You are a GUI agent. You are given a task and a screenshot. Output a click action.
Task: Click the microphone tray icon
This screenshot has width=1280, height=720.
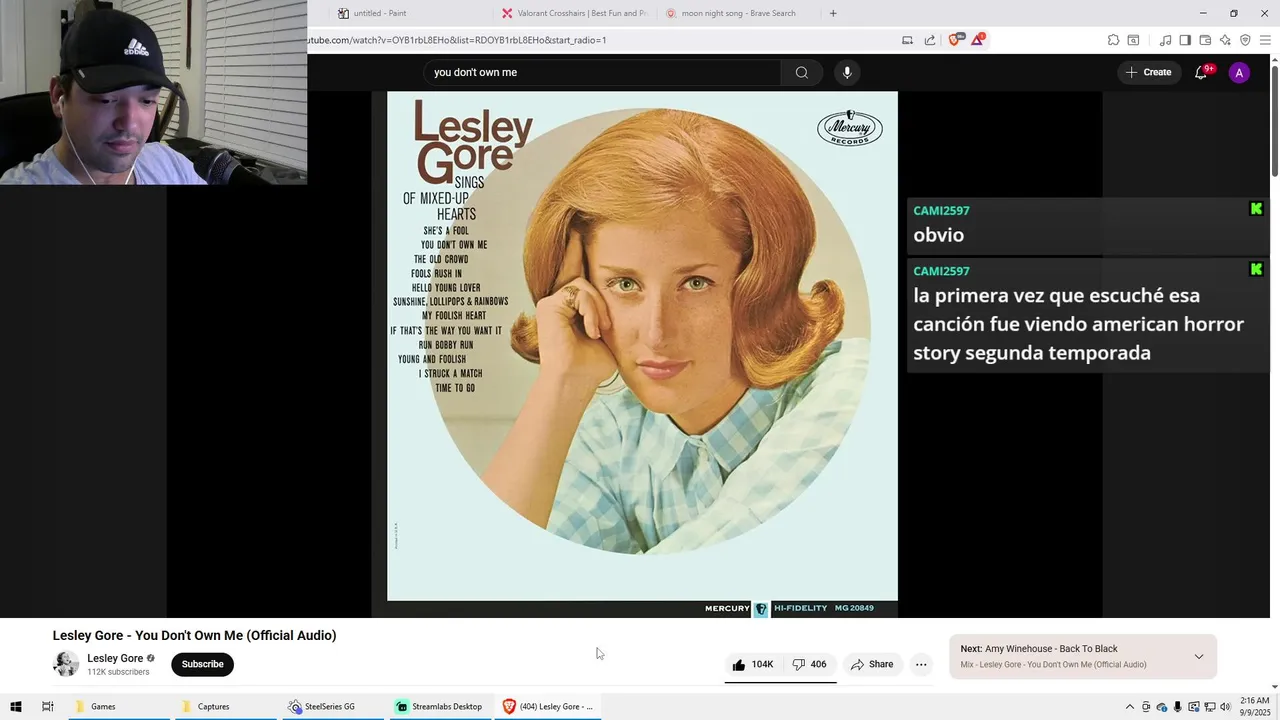click(x=1177, y=707)
